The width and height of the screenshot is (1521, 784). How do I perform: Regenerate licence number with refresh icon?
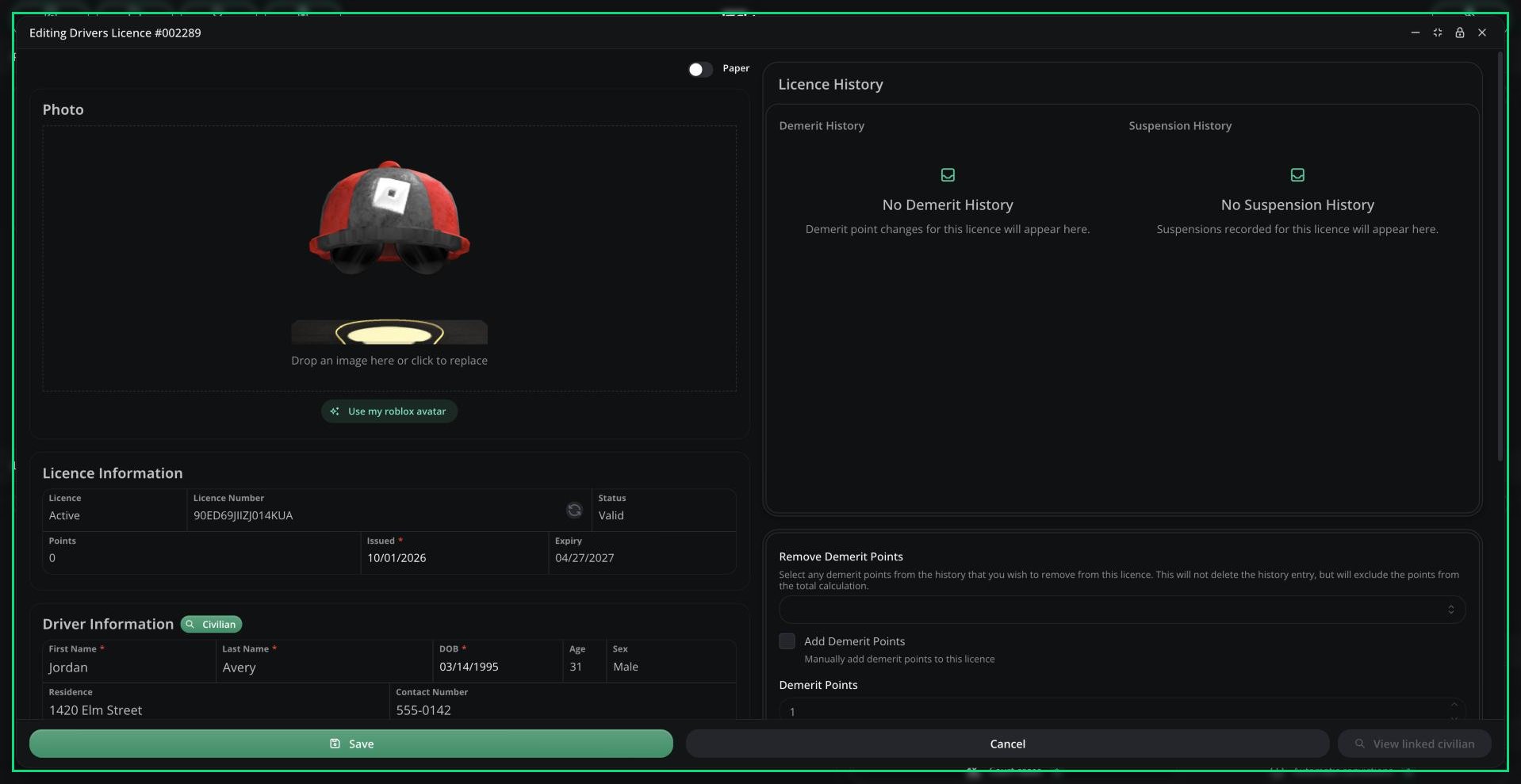tap(574, 510)
